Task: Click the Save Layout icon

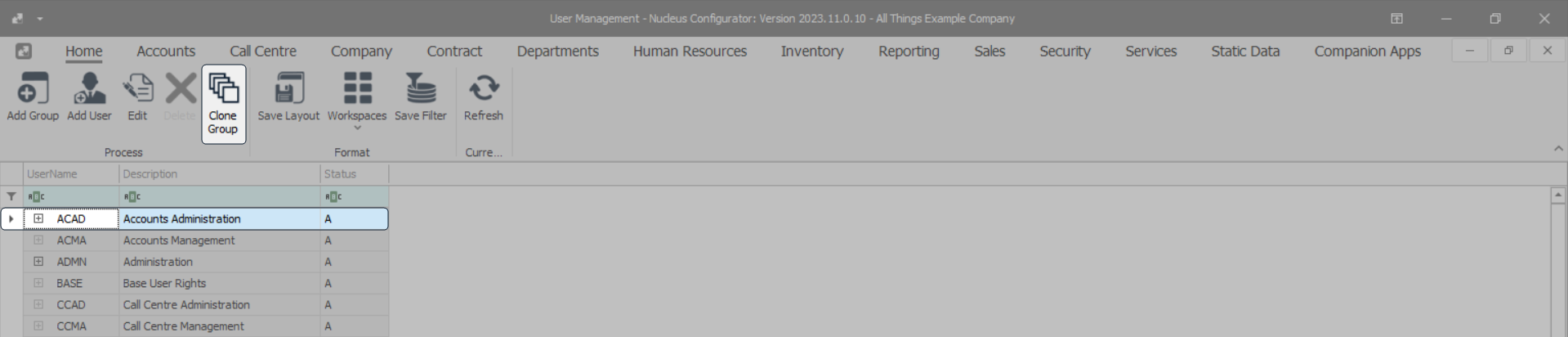Action: [288, 88]
